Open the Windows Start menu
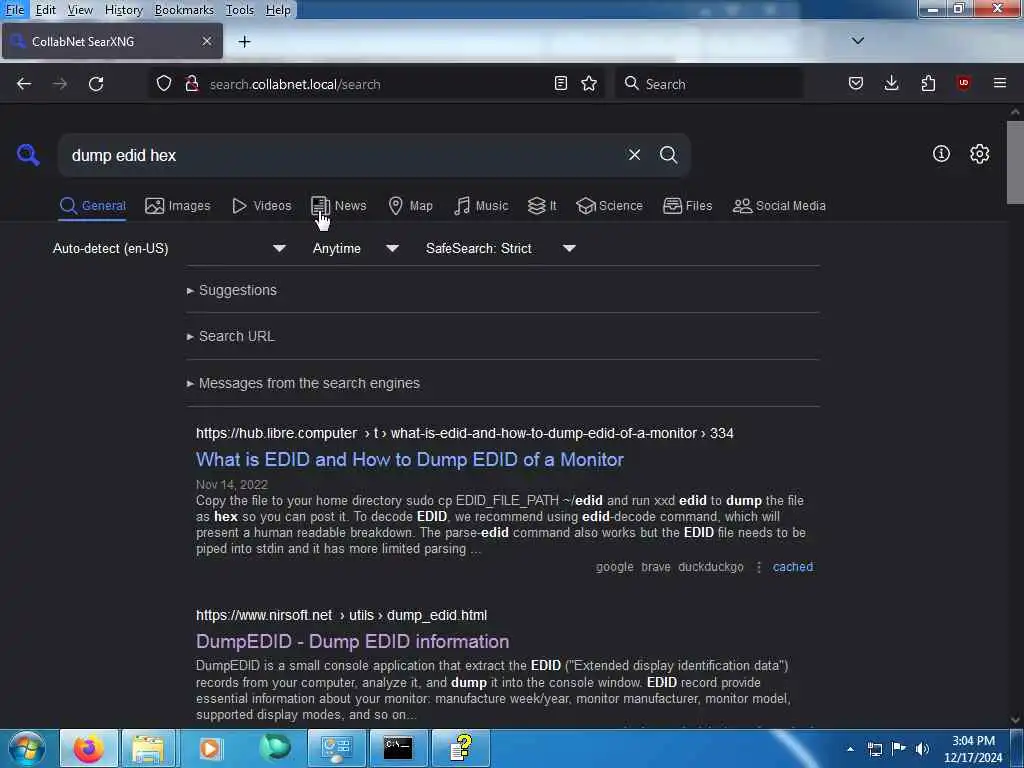Image resolution: width=1024 pixels, height=768 pixels. 27,748
